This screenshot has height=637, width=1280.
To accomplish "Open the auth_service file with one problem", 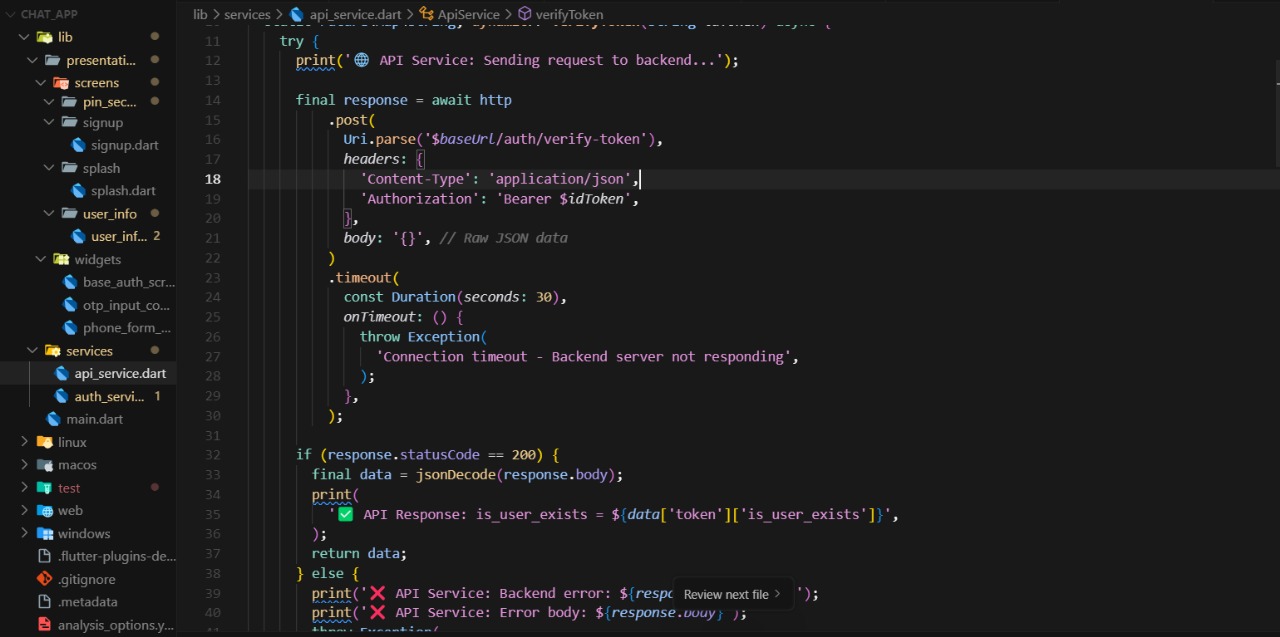I will (110, 397).
